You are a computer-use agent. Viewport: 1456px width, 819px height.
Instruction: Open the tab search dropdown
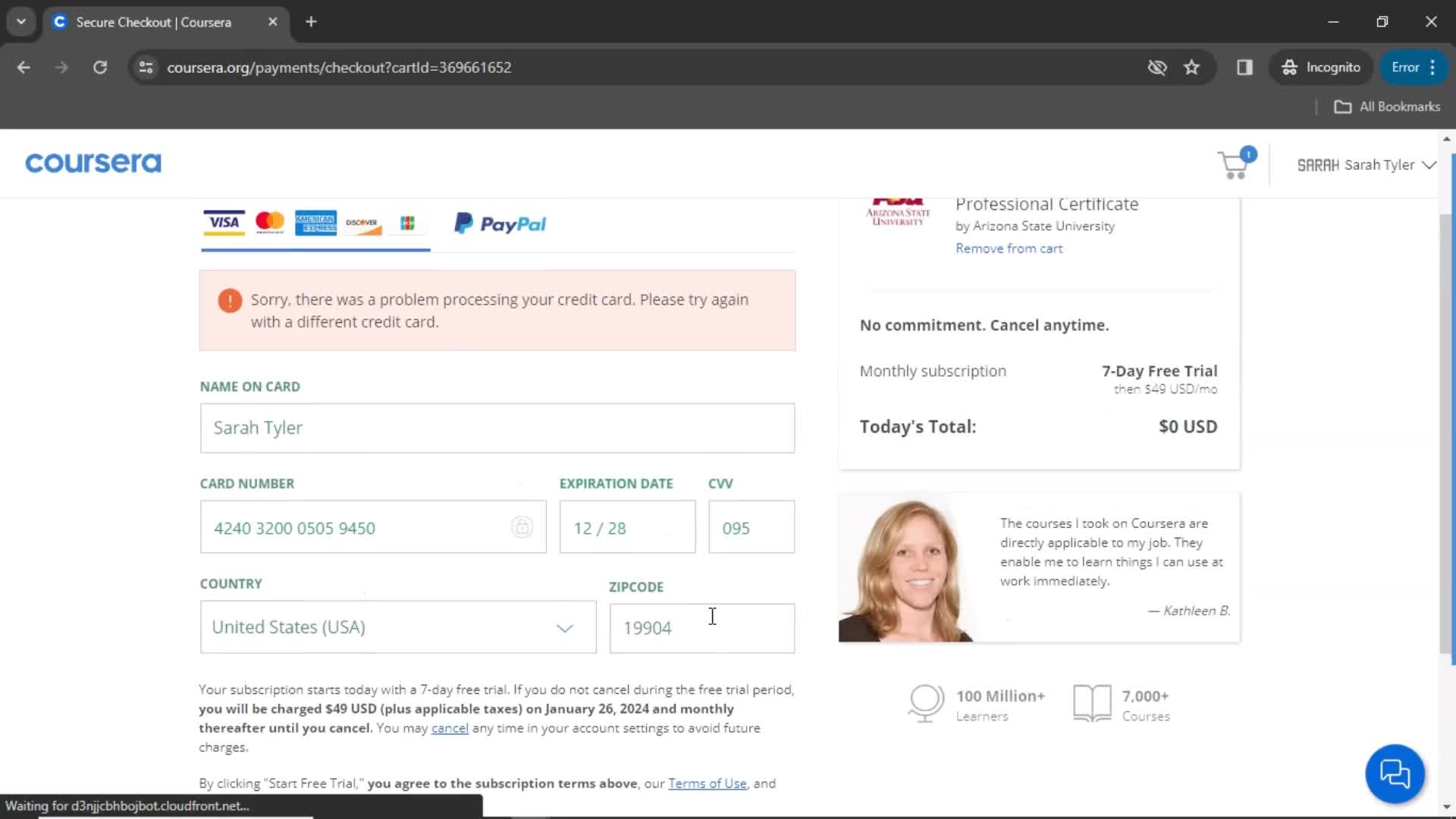coord(21,22)
